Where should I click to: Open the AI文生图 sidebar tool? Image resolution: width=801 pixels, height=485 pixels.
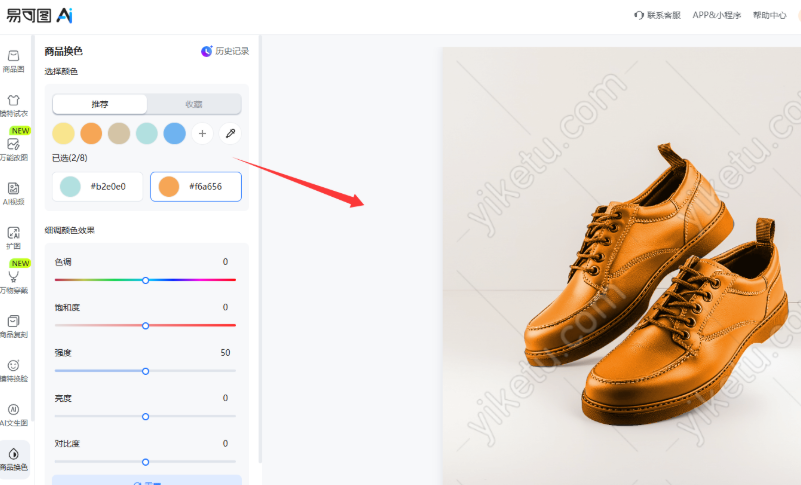[x=14, y=414]
